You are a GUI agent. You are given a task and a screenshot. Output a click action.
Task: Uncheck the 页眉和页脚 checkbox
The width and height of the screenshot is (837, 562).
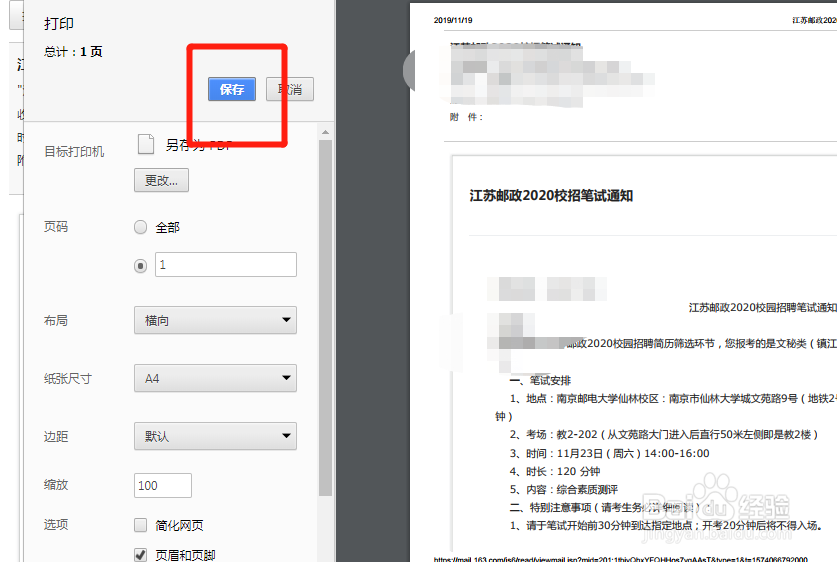click(x=140, y=555)
